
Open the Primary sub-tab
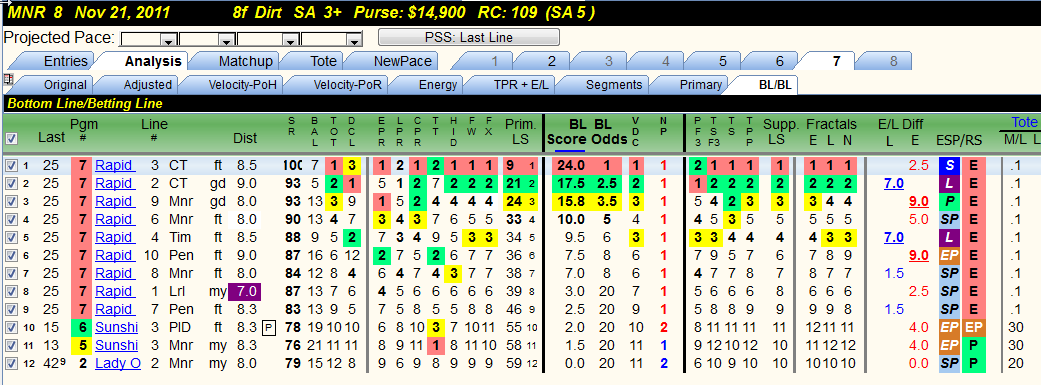700,85
